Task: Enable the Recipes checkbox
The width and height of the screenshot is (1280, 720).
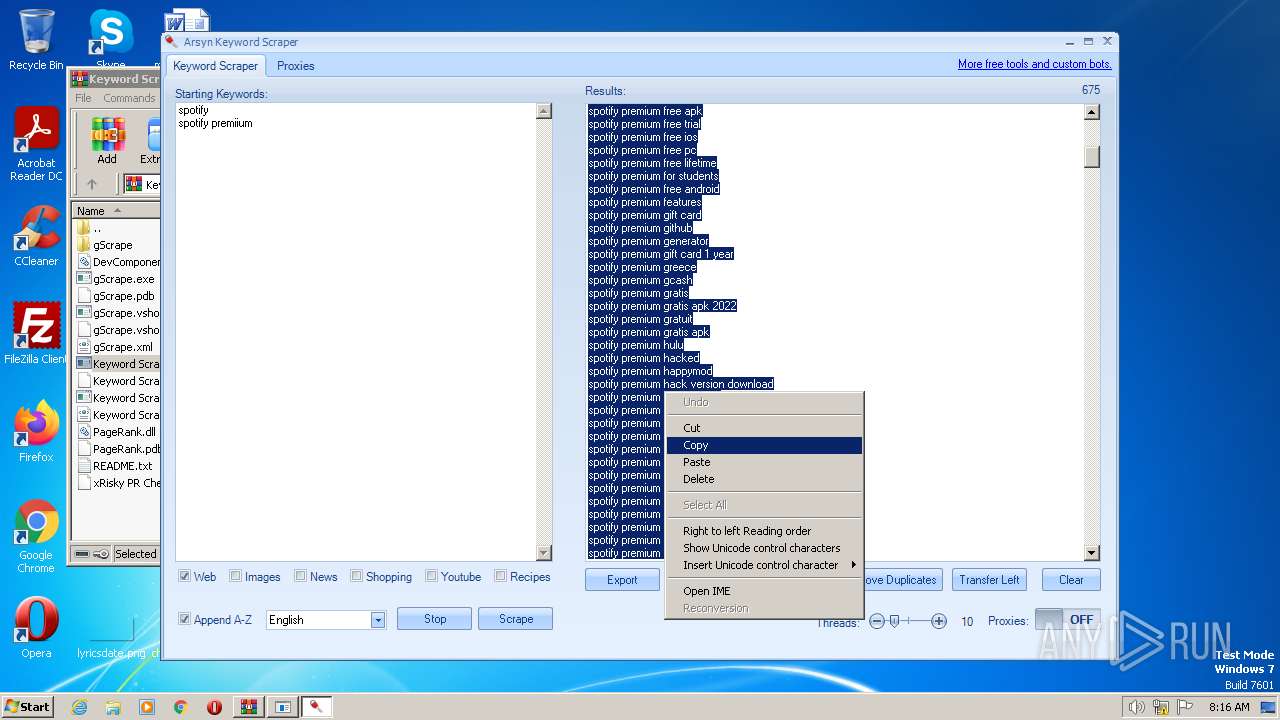Action: 500,576
